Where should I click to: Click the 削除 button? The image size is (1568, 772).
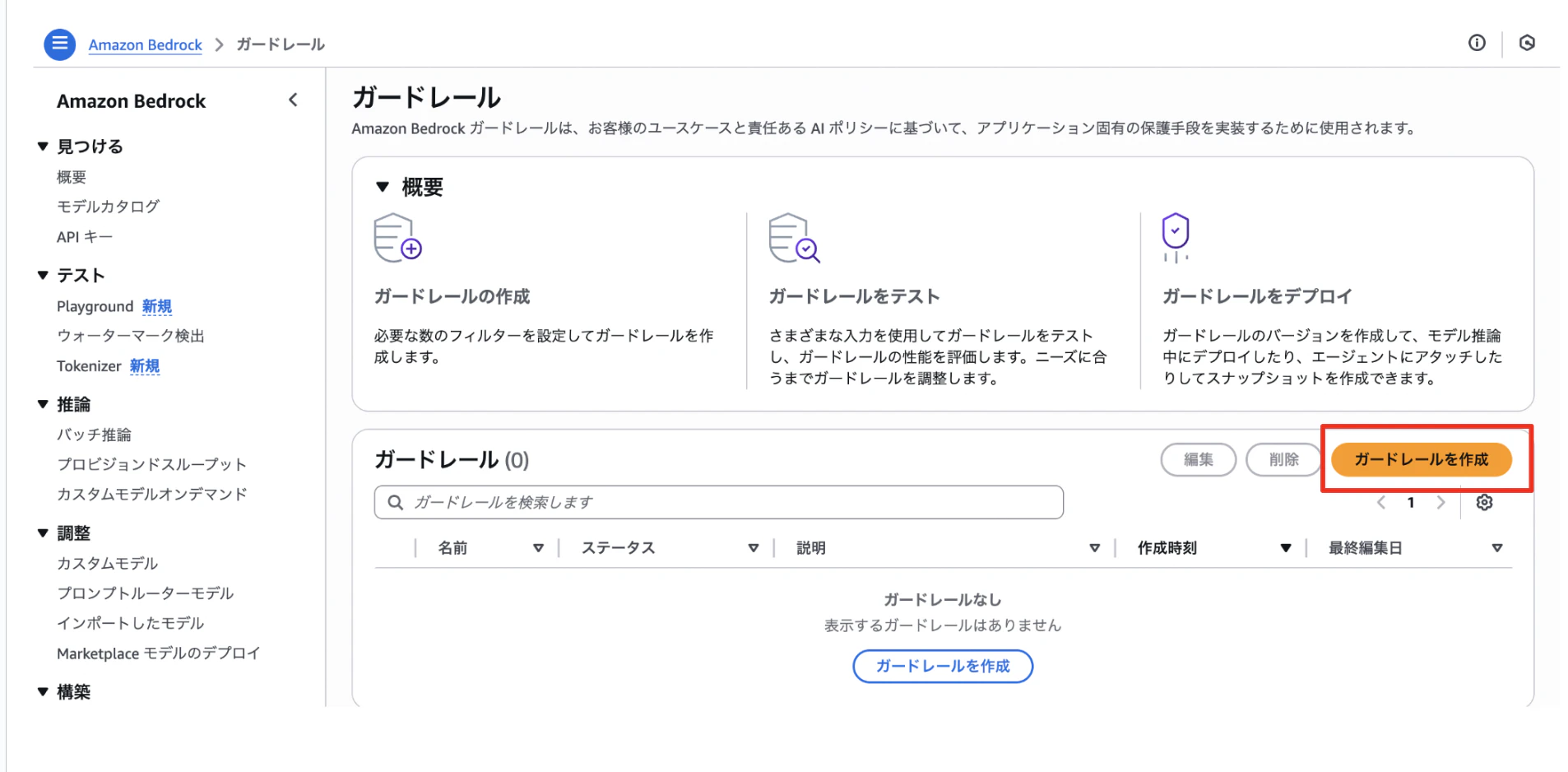pos(1283,459)
